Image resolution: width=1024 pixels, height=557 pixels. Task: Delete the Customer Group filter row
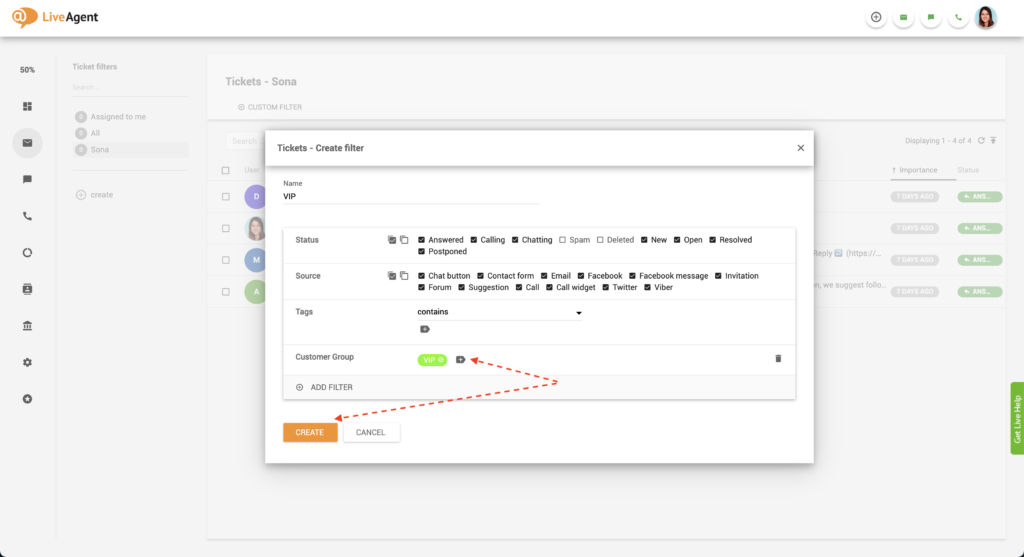click(778, 358)
